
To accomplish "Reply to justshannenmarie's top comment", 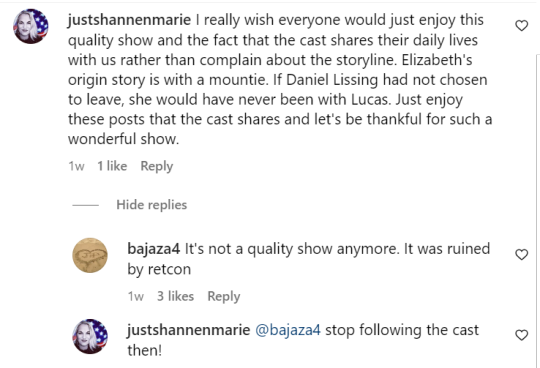I will 157,166.
